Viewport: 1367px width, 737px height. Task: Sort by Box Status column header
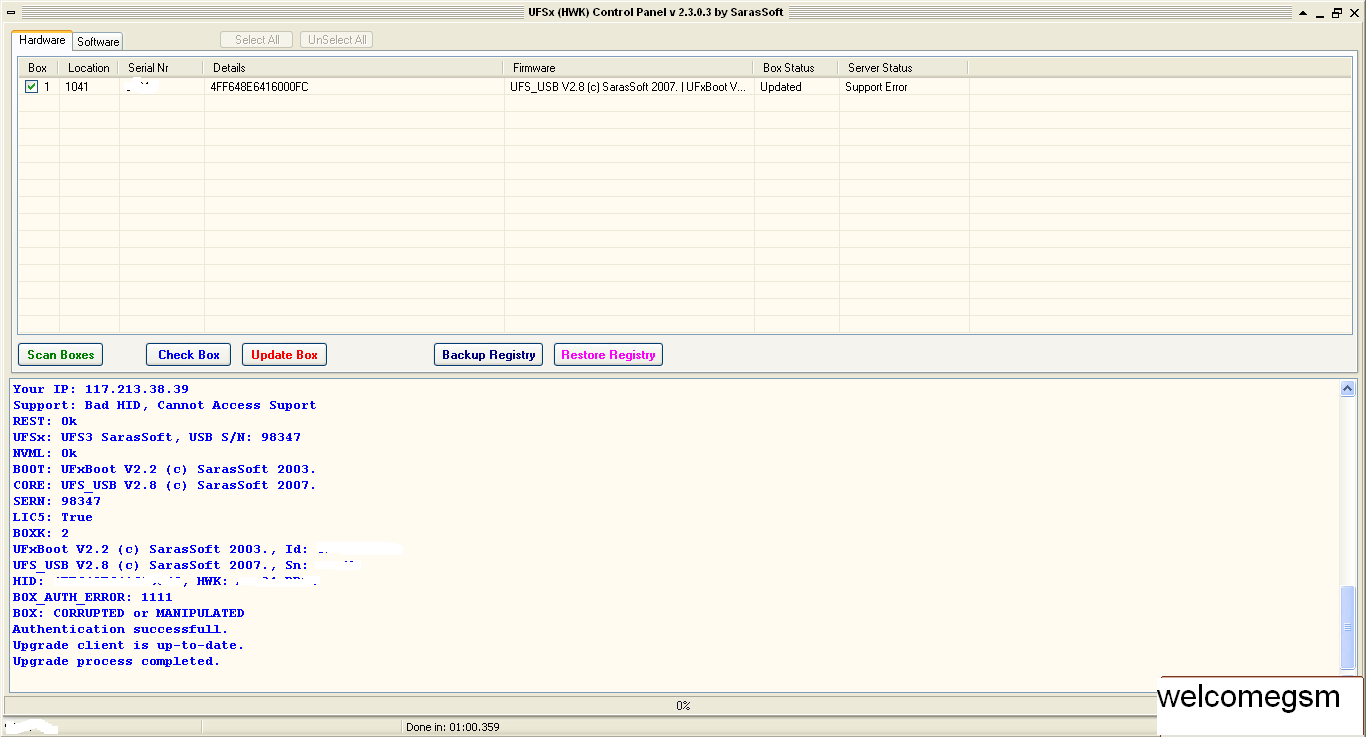796,68
